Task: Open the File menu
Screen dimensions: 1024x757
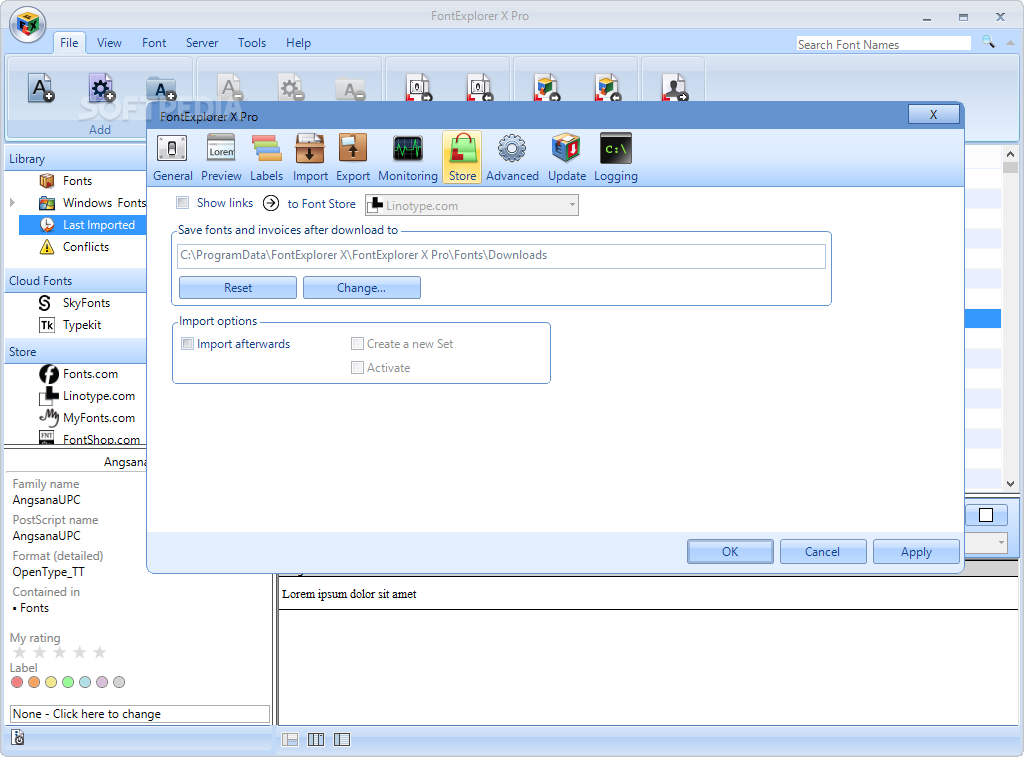Action: coord(69,42)
